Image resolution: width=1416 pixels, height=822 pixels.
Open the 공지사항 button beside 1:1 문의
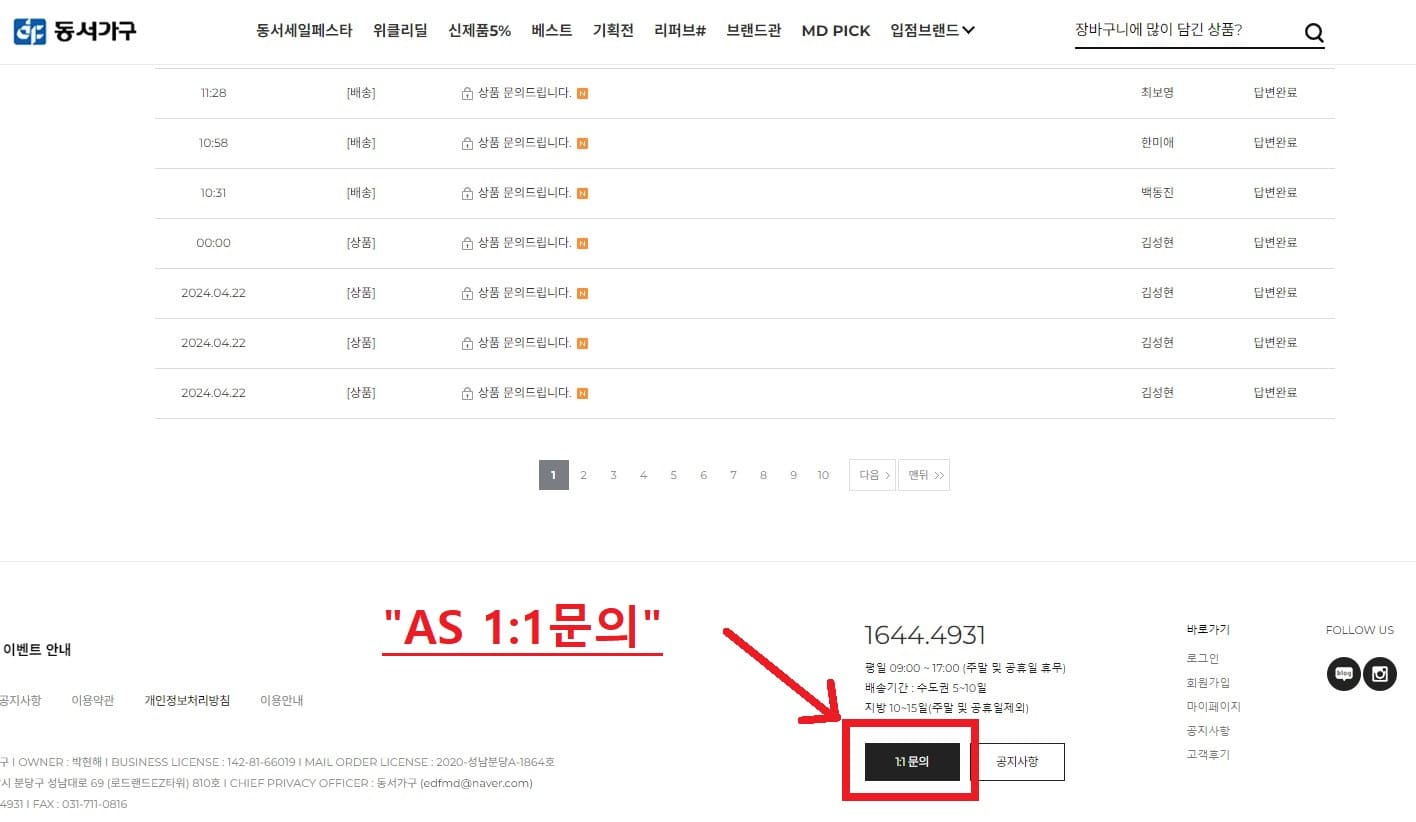[1019, 761]
